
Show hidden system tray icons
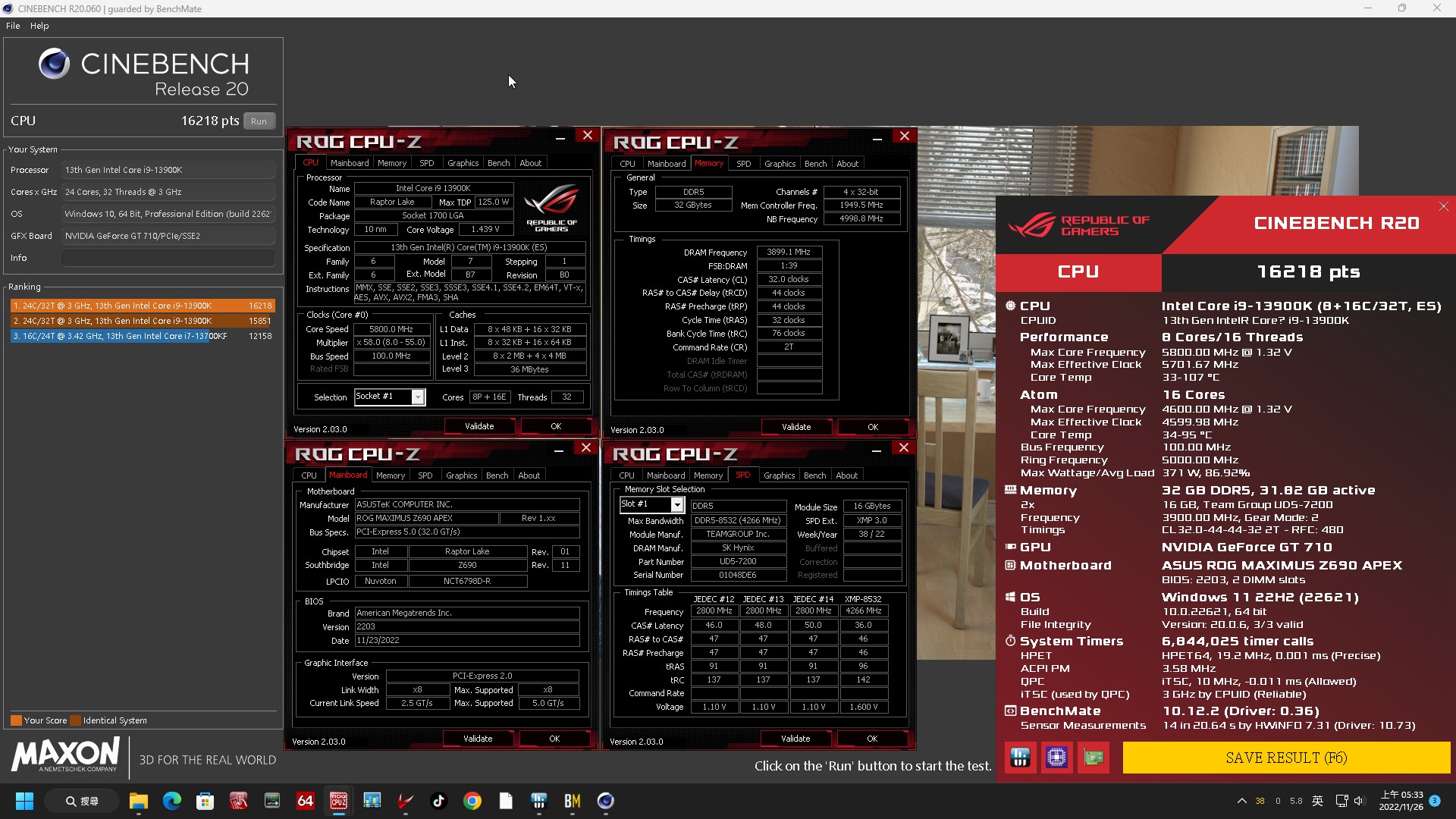click(1241, 801)
